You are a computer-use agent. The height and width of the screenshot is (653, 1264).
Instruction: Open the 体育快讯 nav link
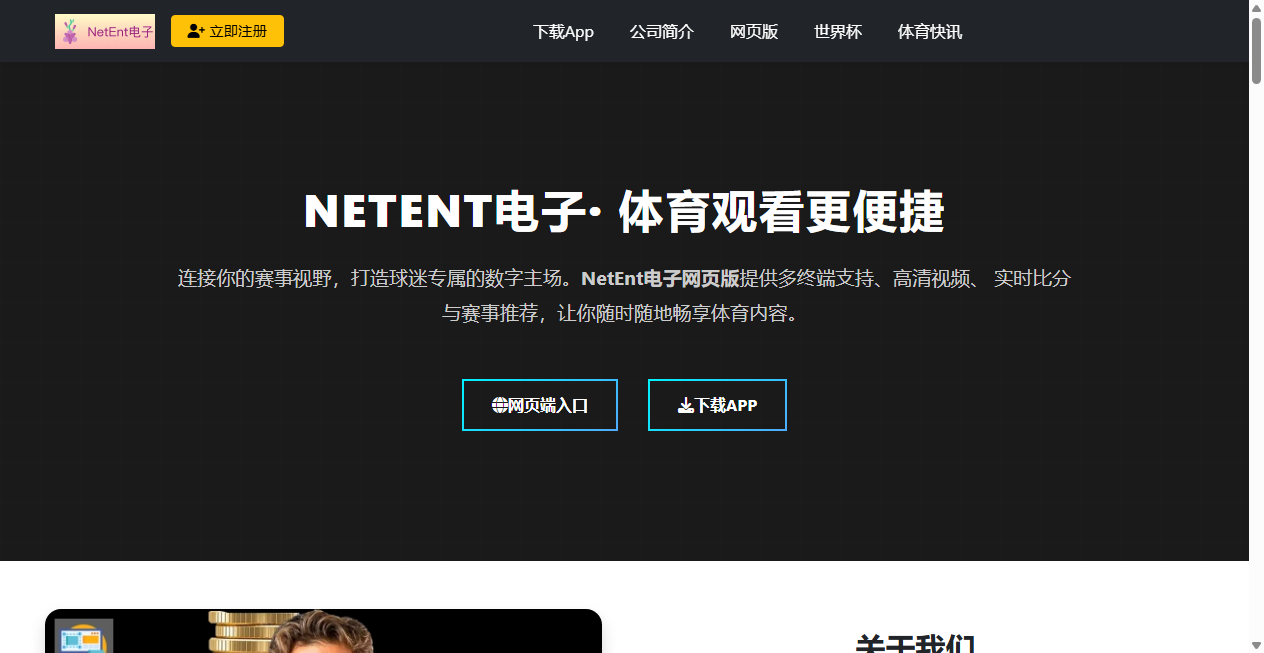[x=930, y=31]
